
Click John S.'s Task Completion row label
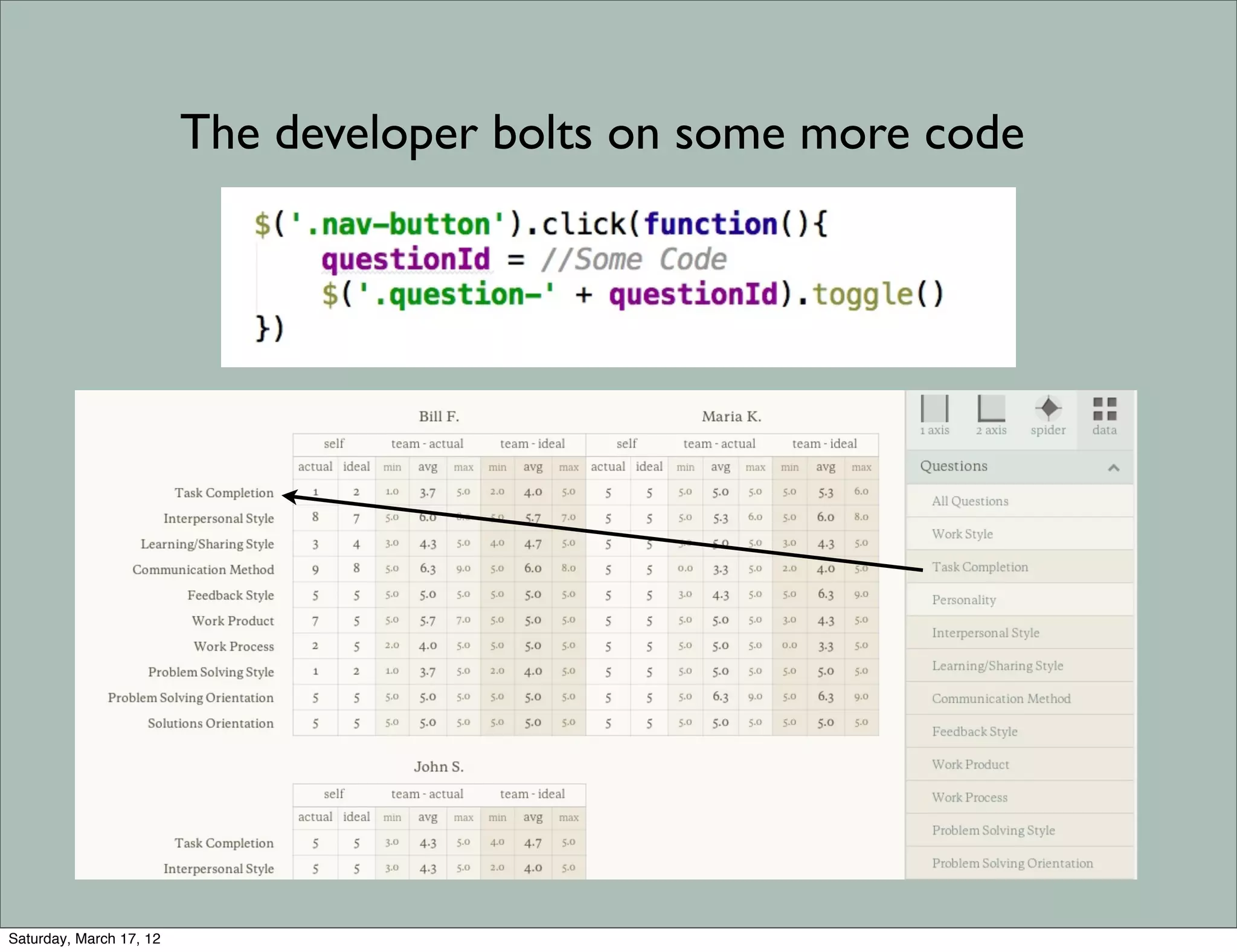pyautogui.click(x=224, y=843)
